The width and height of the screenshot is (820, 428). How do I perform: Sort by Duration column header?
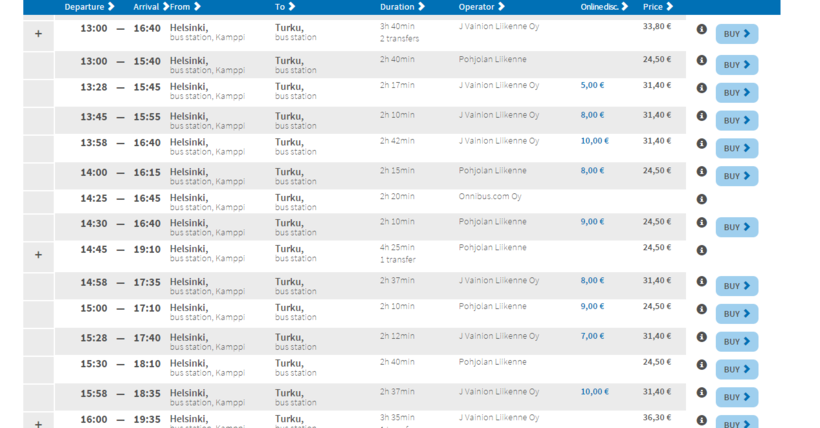click(x=402, y=7)
